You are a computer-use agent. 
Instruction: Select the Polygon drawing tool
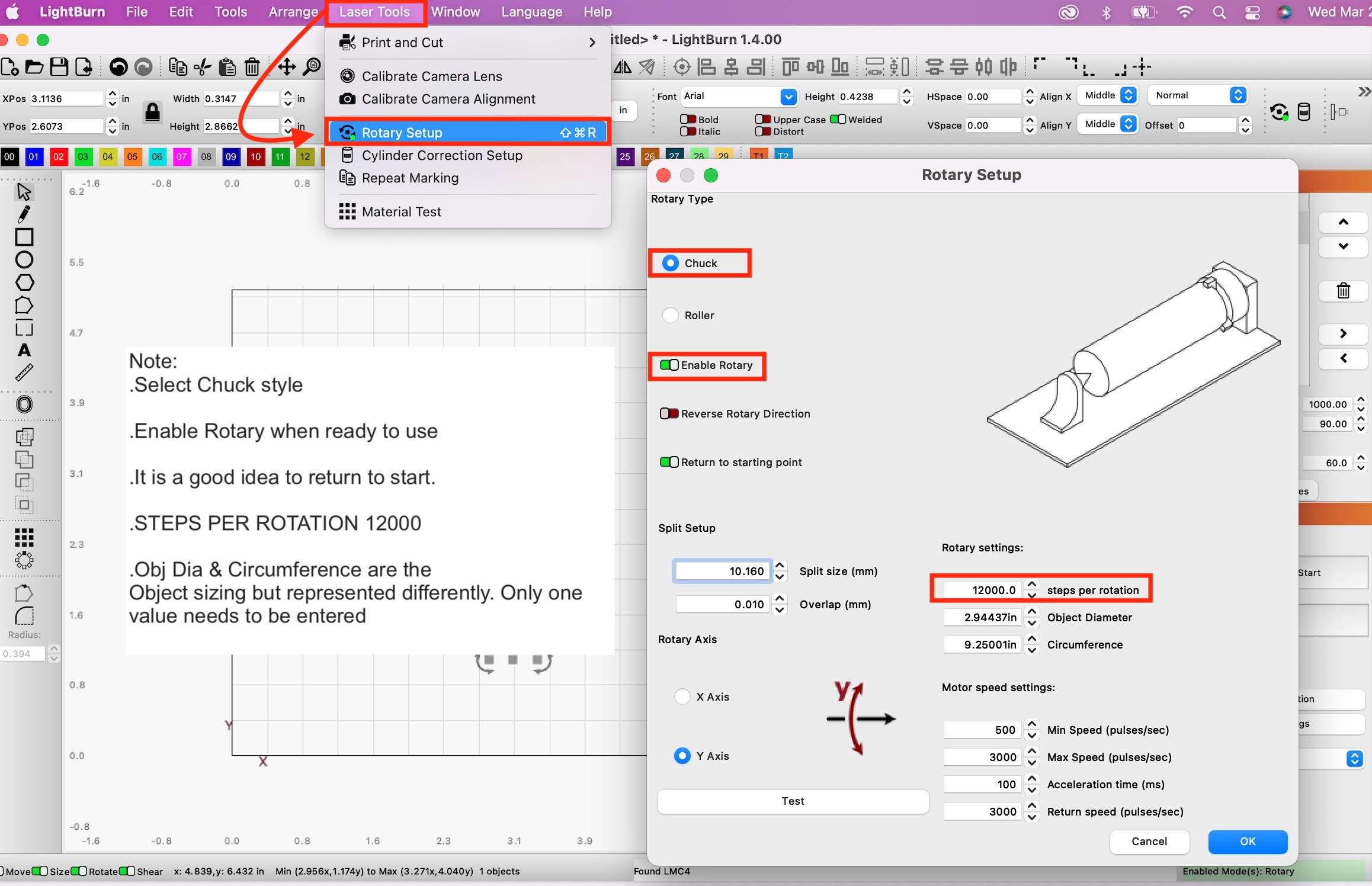[24, 283]
